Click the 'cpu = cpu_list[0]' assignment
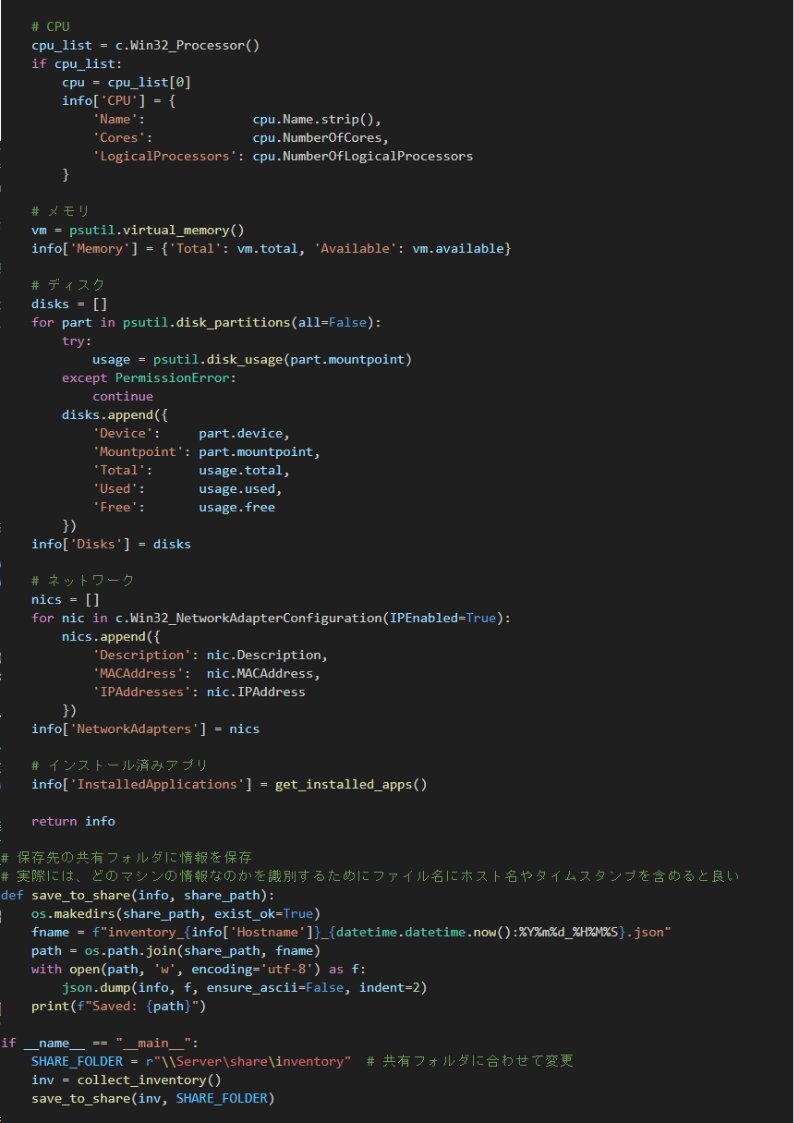794x1123 pixels. (x=126, y=82)
